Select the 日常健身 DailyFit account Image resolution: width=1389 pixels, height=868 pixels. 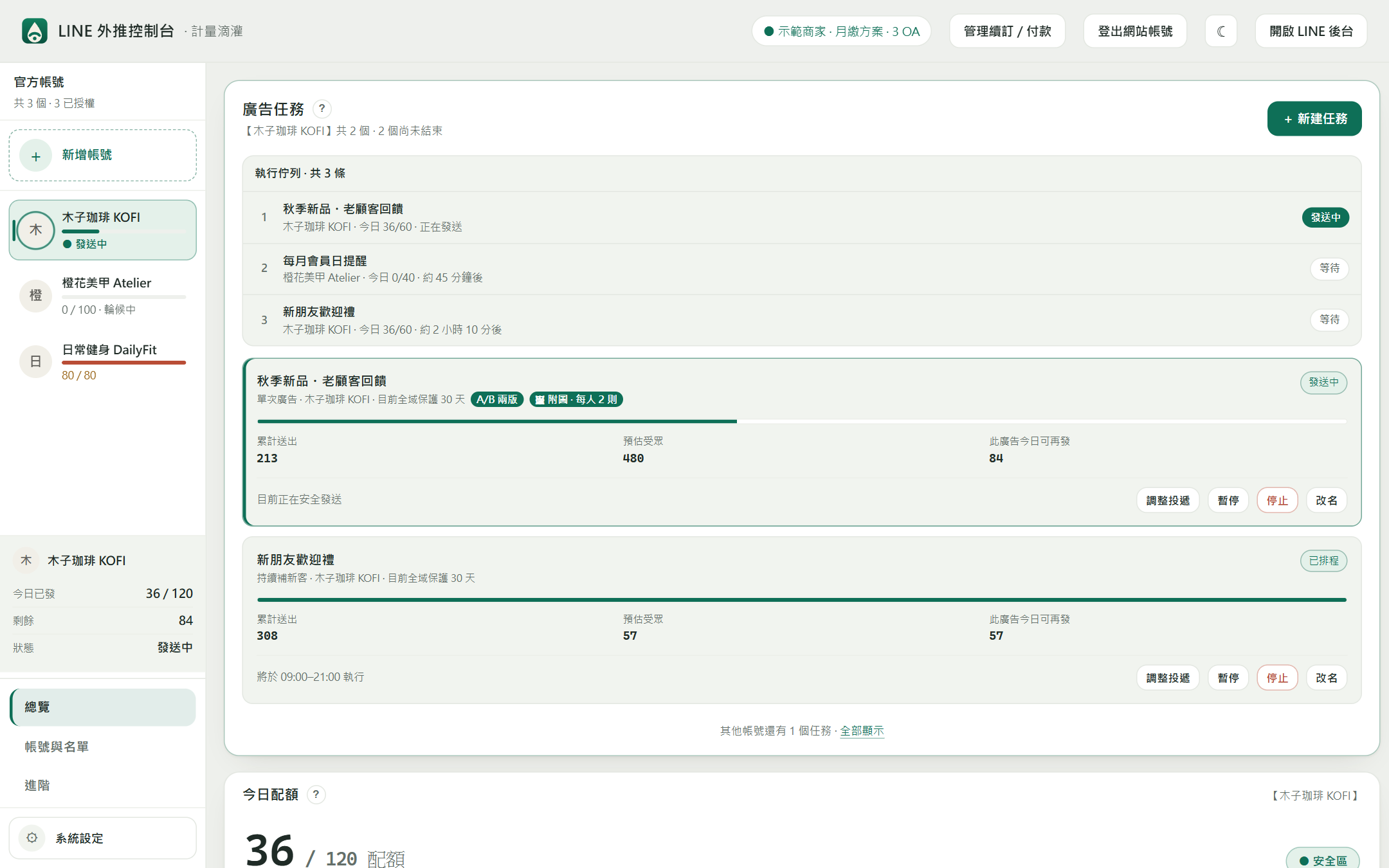click(x=102, y=362)
